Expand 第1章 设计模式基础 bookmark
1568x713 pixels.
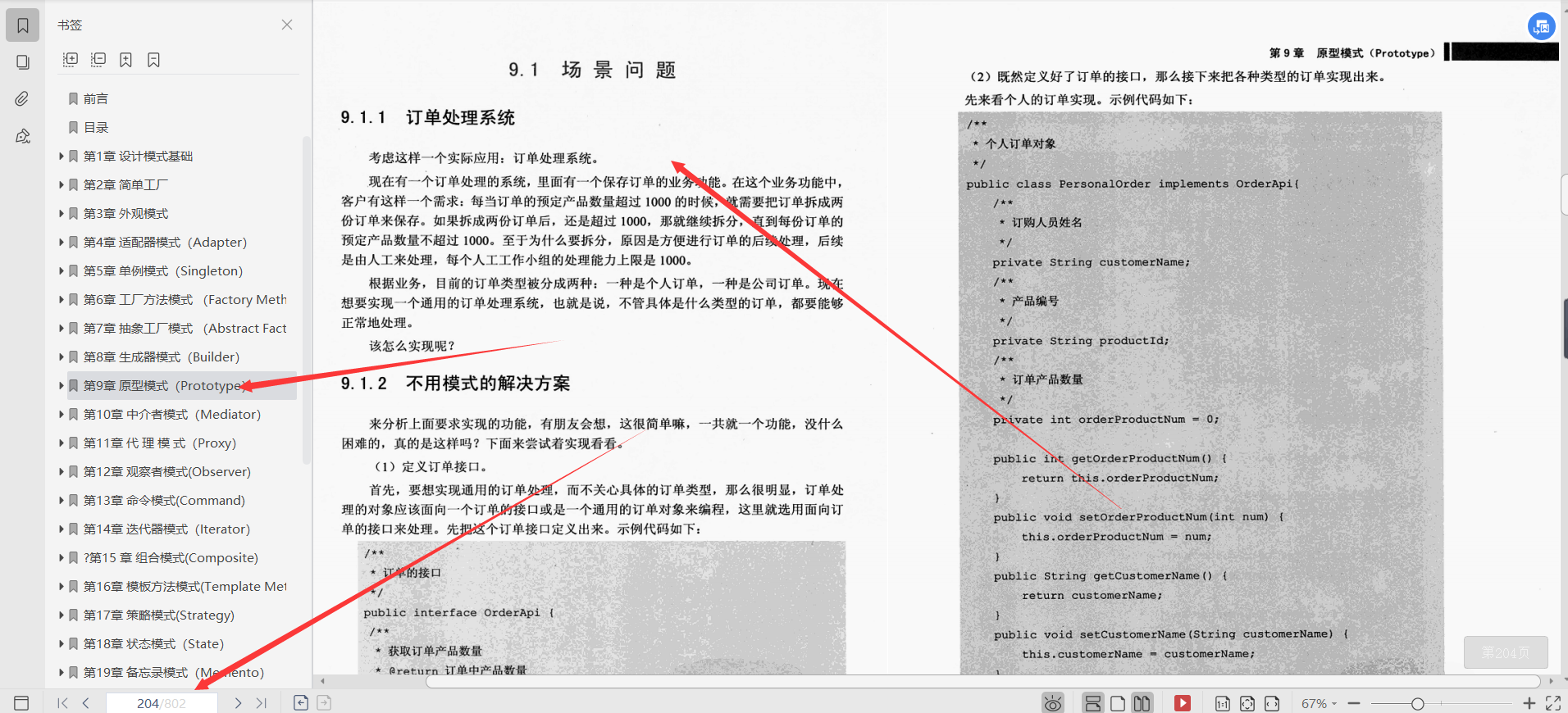click(x=62, y=156)
